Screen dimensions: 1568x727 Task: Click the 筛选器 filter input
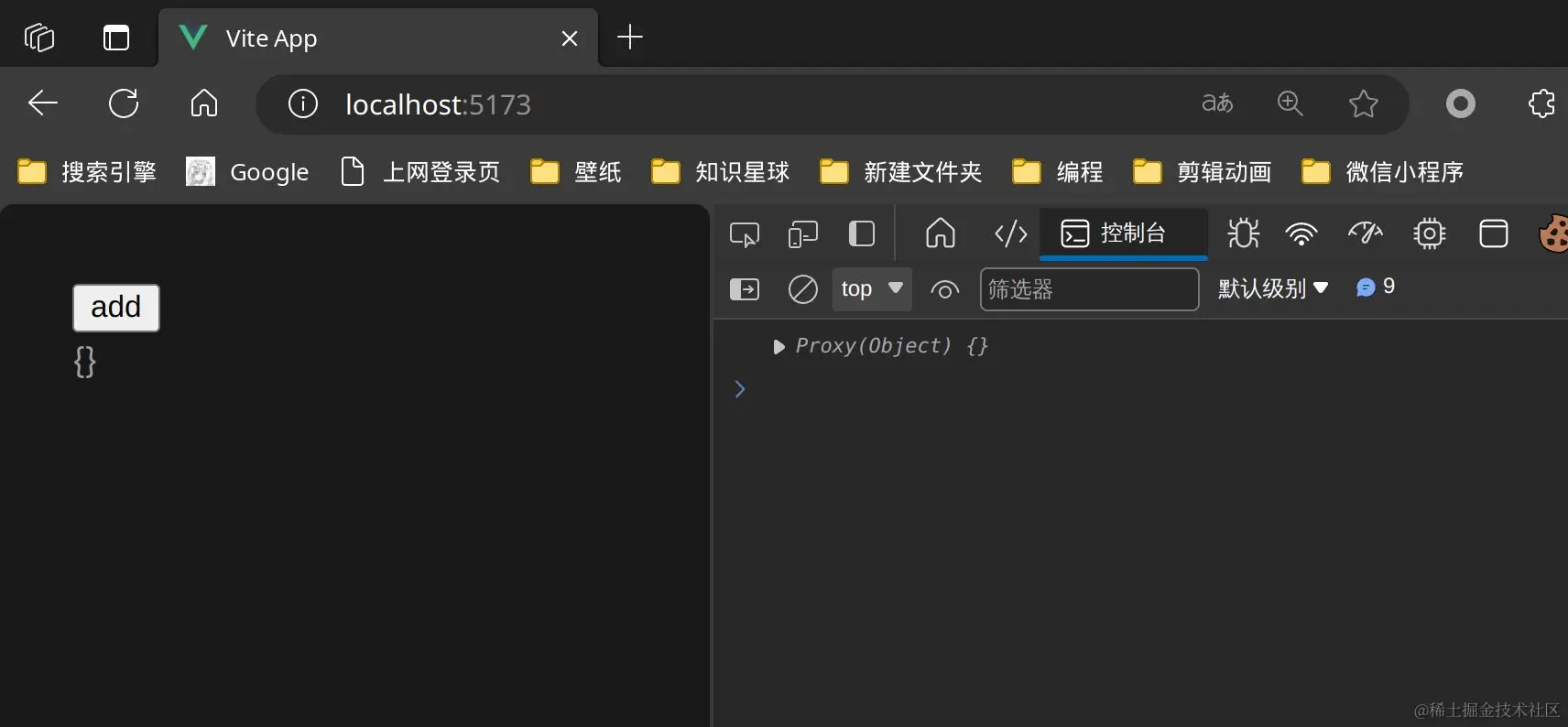1090,289
